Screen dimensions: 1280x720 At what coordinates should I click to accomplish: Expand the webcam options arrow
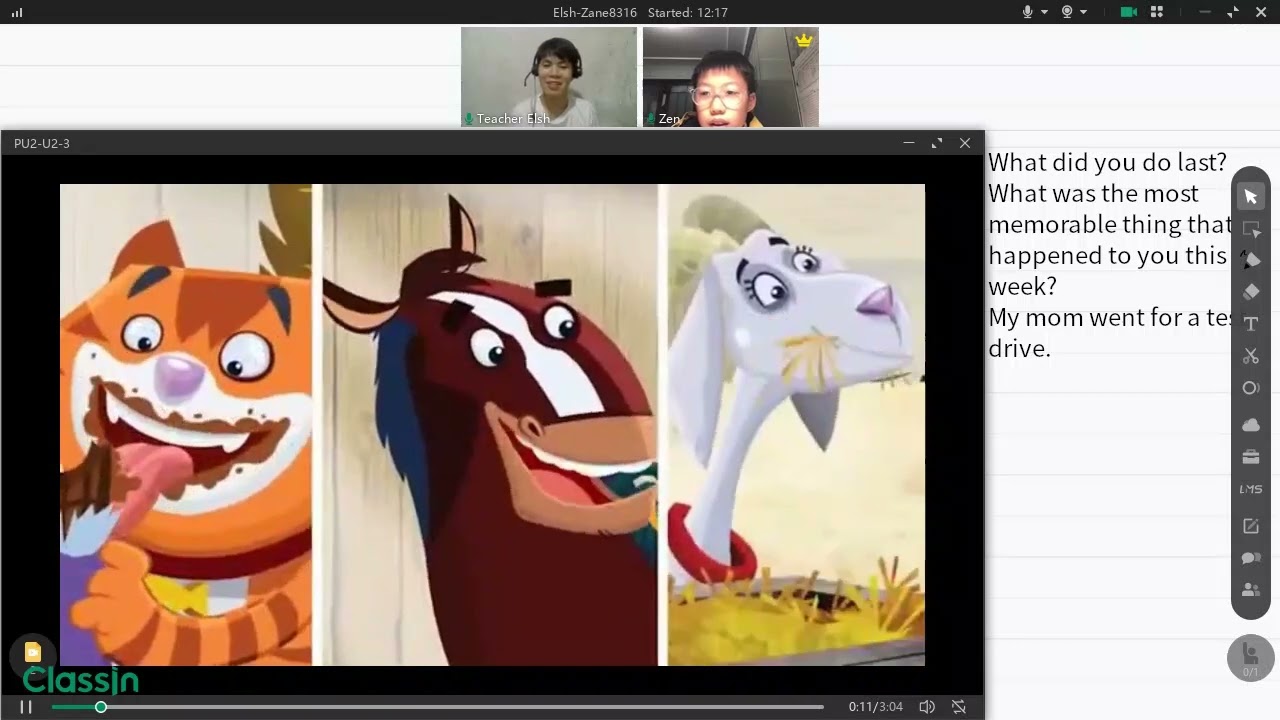(1084, 12)
